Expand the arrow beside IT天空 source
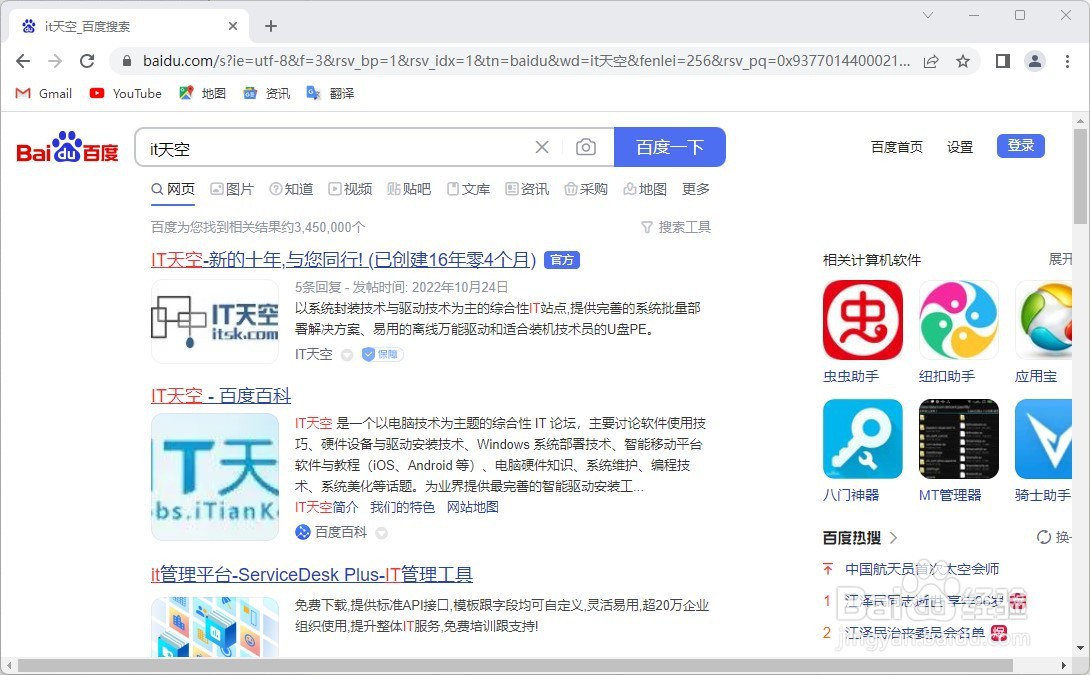1090x675 pixels. coord(347,355)
